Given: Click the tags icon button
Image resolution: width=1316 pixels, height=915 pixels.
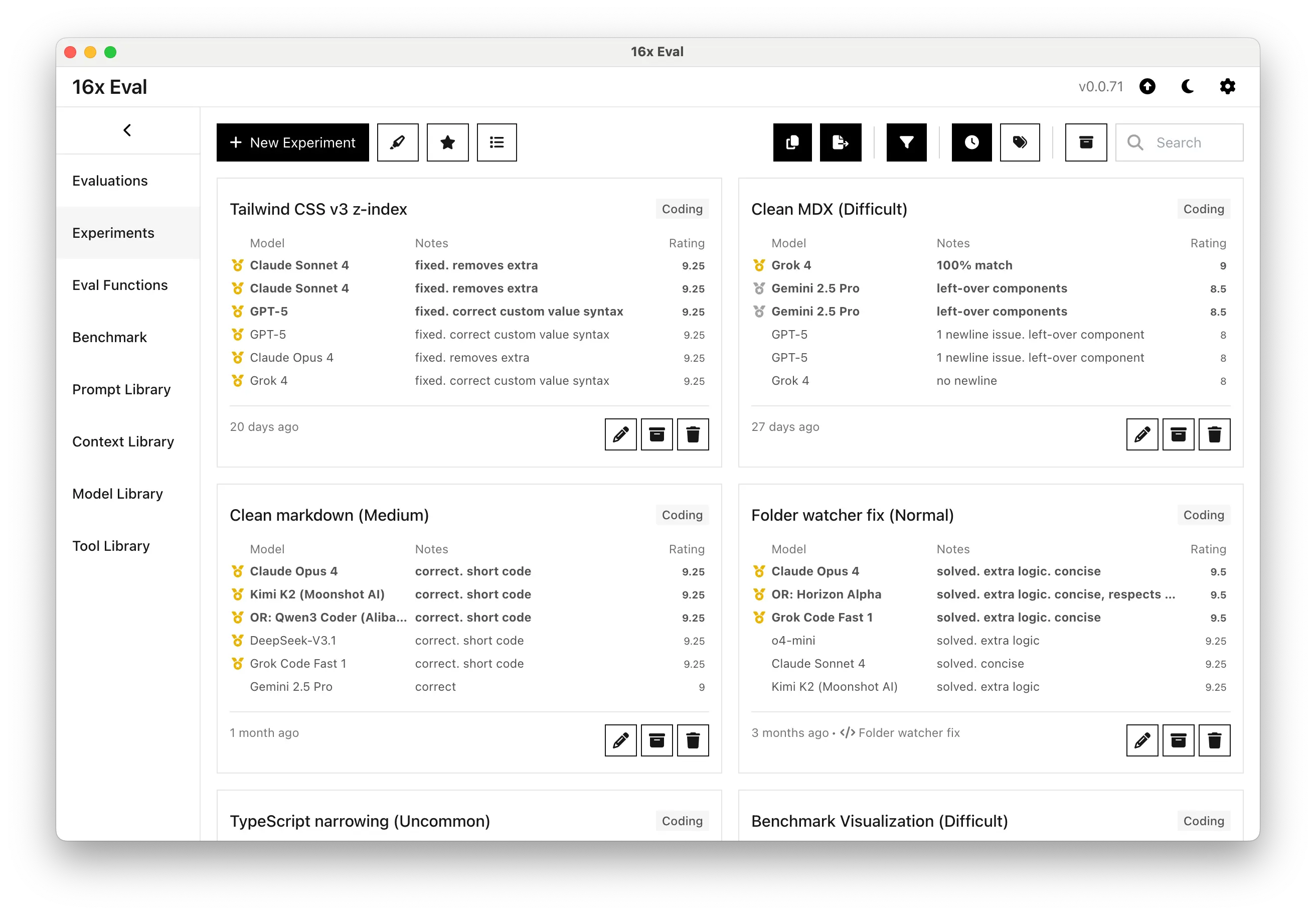Looking at the screenshot, I should click(1020, 142).
